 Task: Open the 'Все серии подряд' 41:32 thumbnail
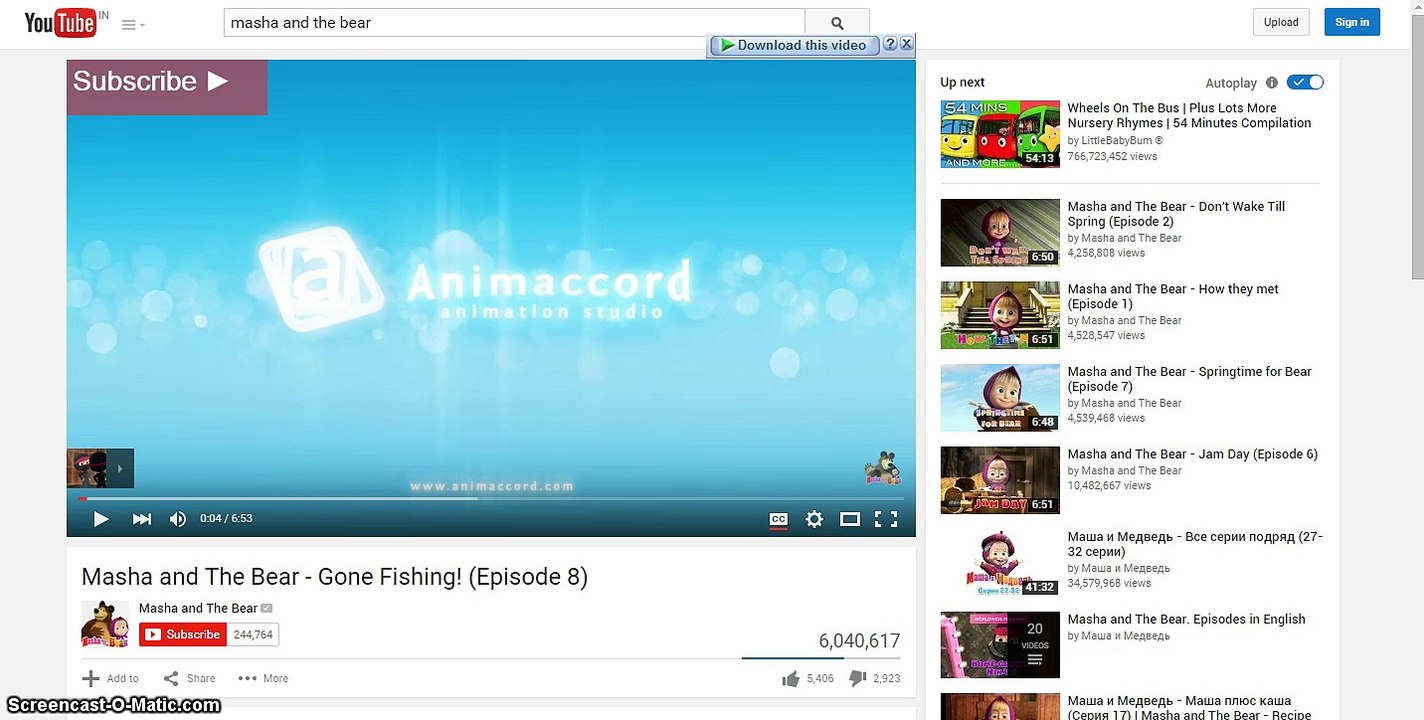click(x=1000, y=562)
